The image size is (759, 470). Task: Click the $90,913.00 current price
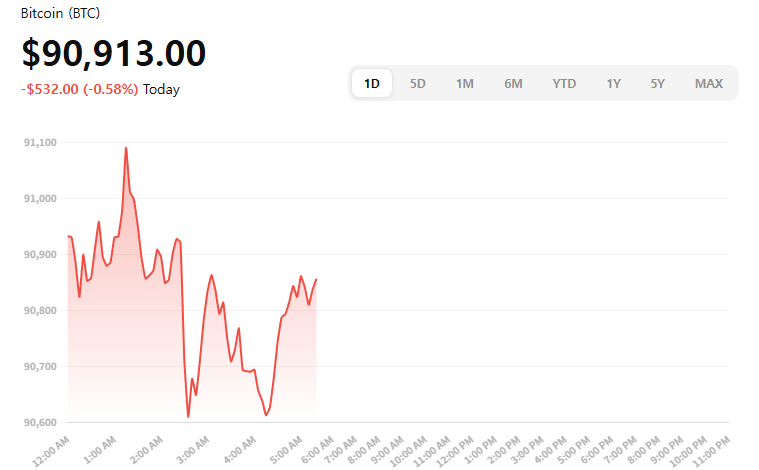click(x=113, y=53)
